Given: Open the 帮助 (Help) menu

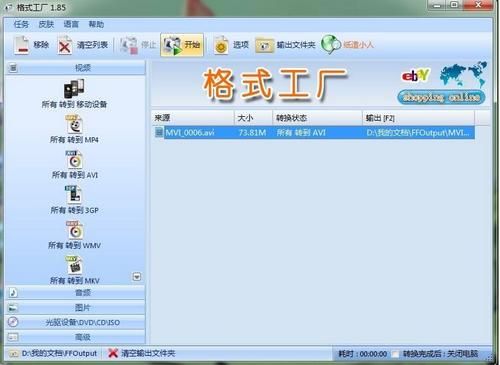Looking at the screenshot, I should (x=96, y=24).
